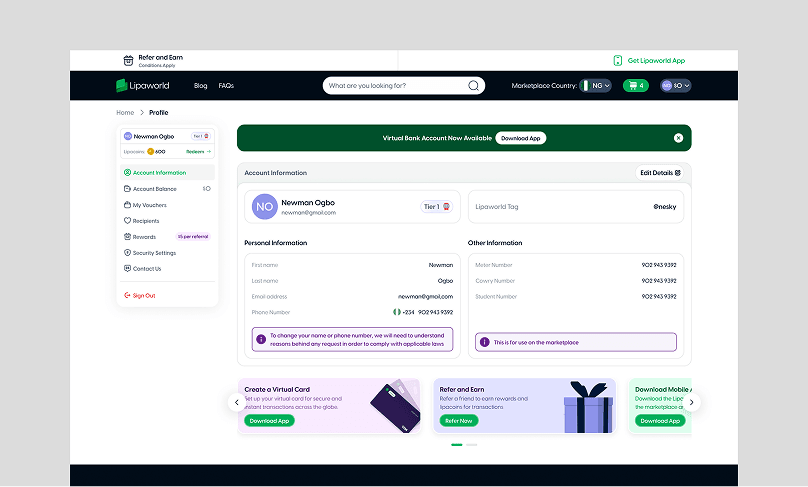Open the FAQs link
Viewport: 808px width, 487px height.
tap(226, 86)
